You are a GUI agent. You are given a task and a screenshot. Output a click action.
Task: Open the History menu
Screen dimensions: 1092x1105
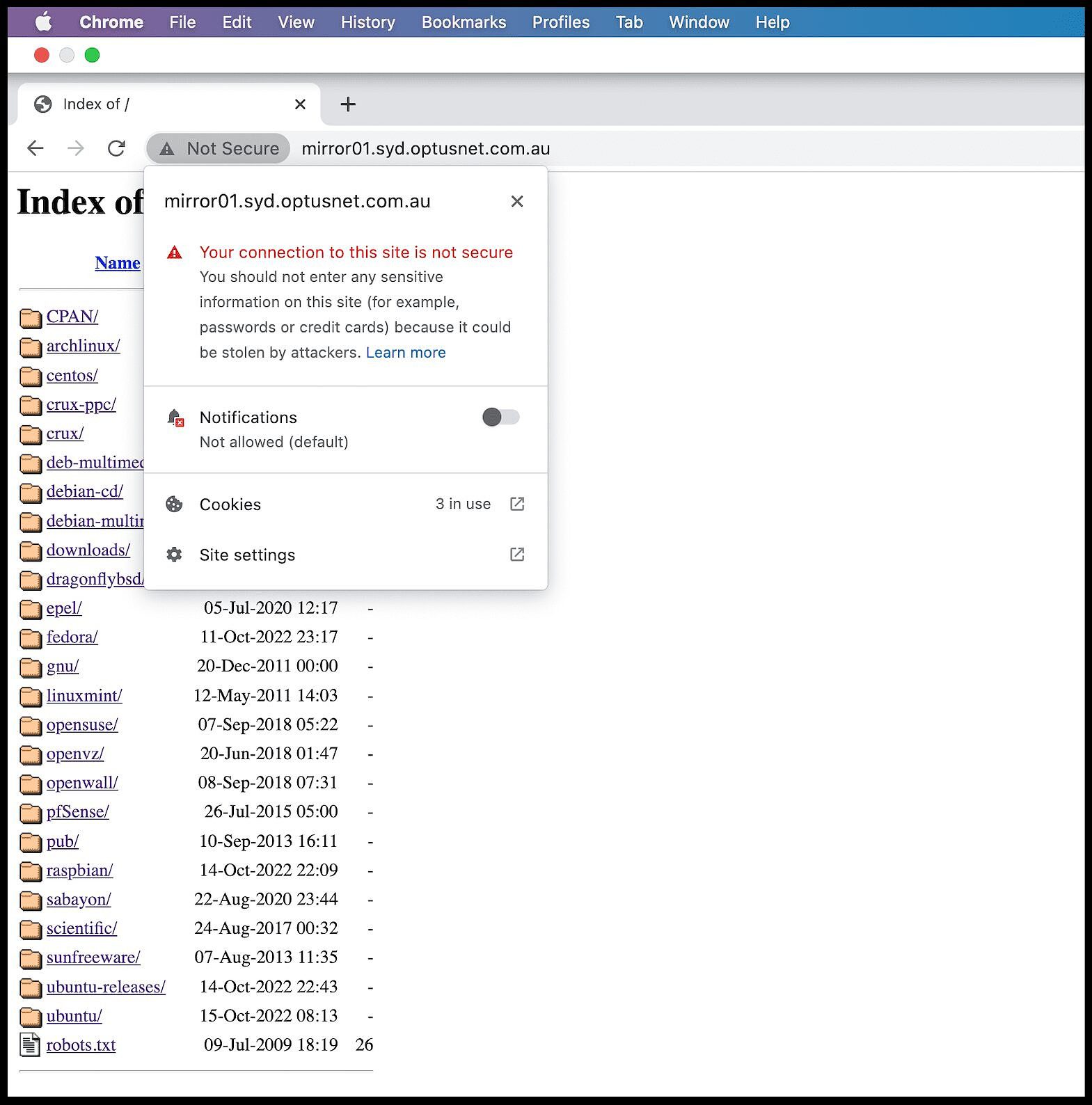click(367, 22)
